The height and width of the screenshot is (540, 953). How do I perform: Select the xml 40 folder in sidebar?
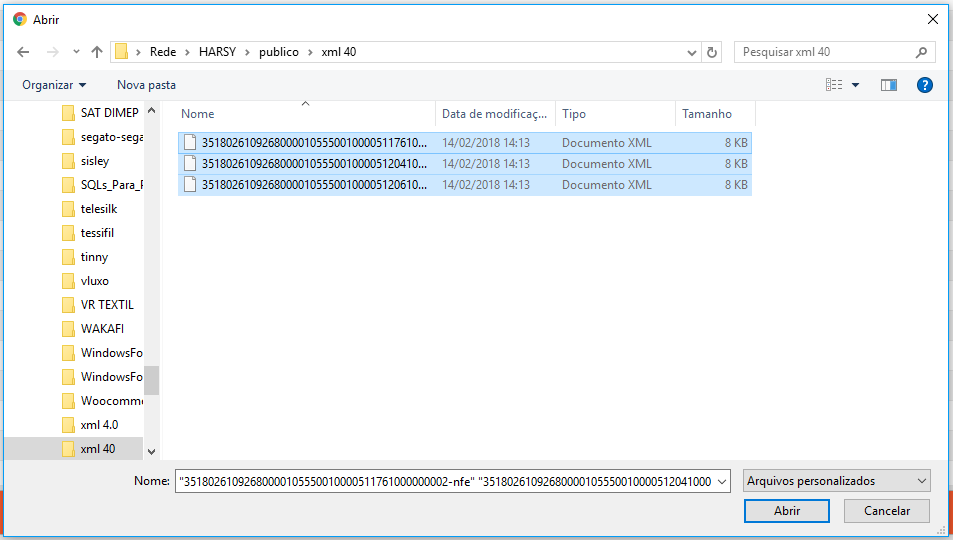pyautogui.click(x=74, y=449)
